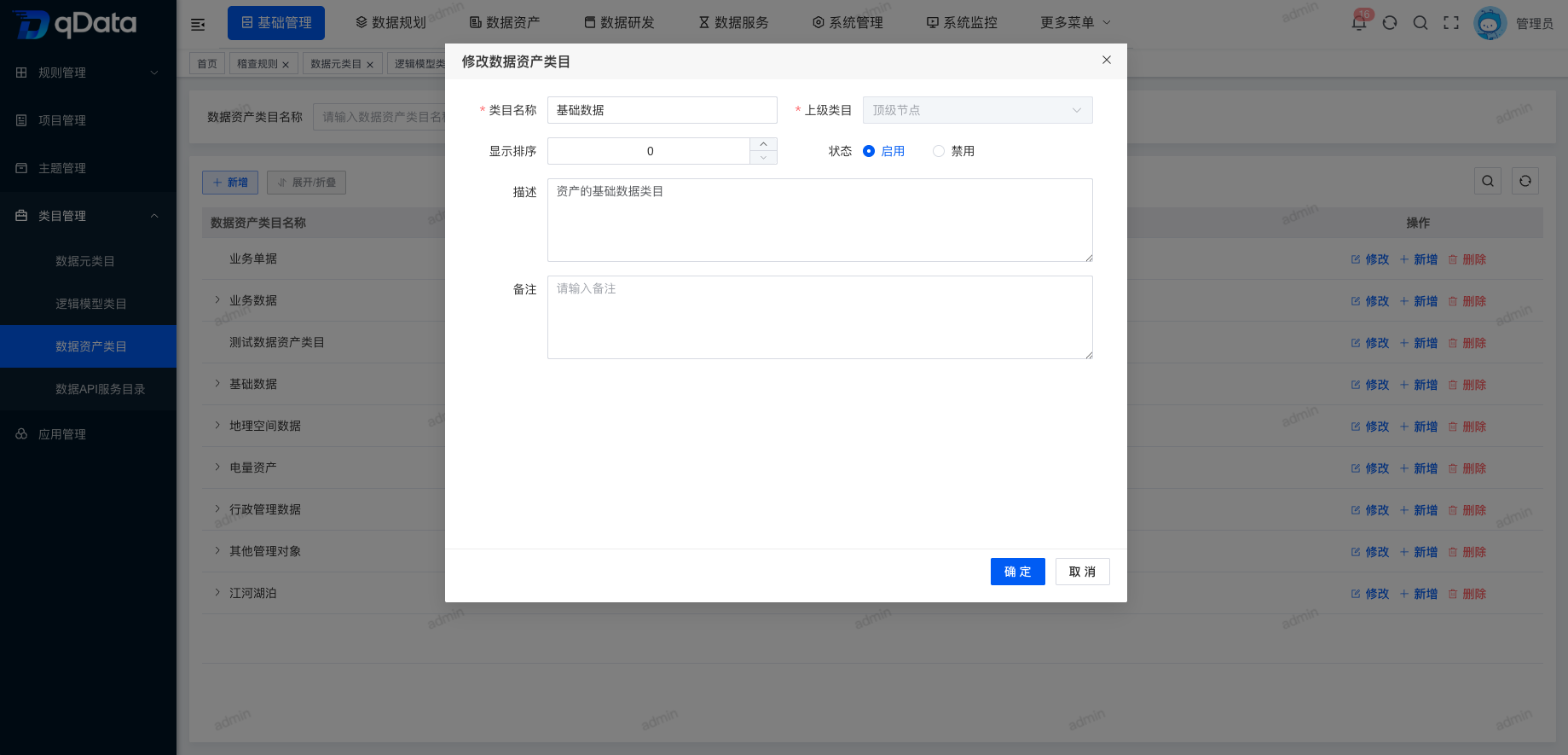
Task: Close the 数据元类目 tab with its x
Action: 370,65
